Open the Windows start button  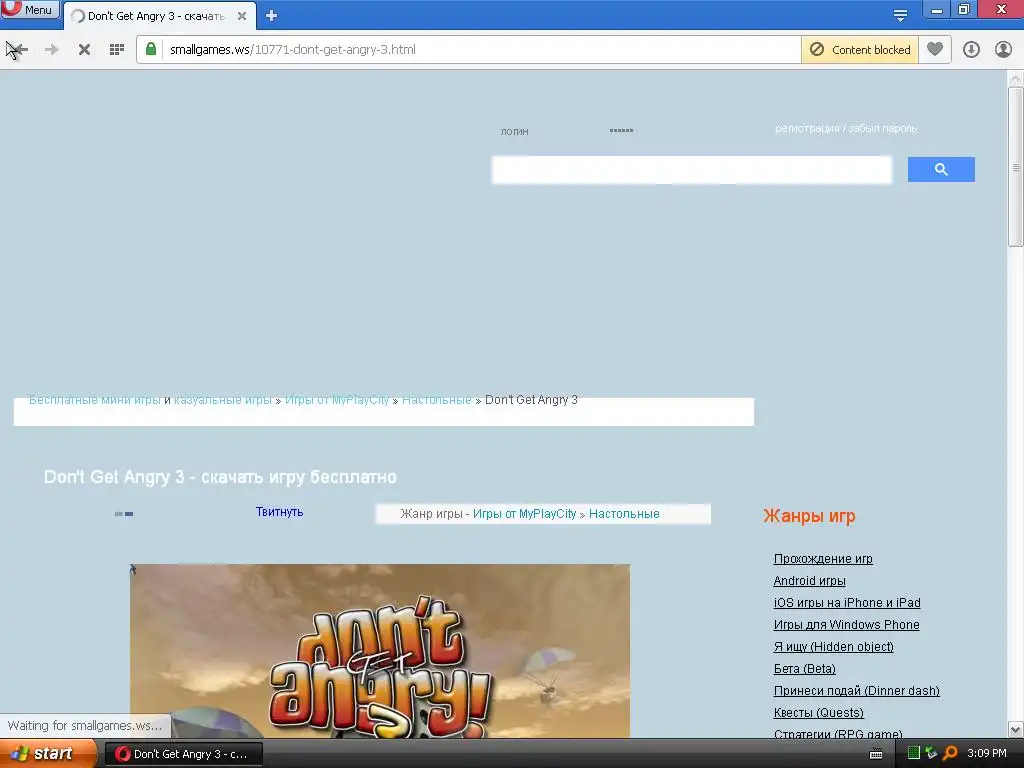coord(47,754)
